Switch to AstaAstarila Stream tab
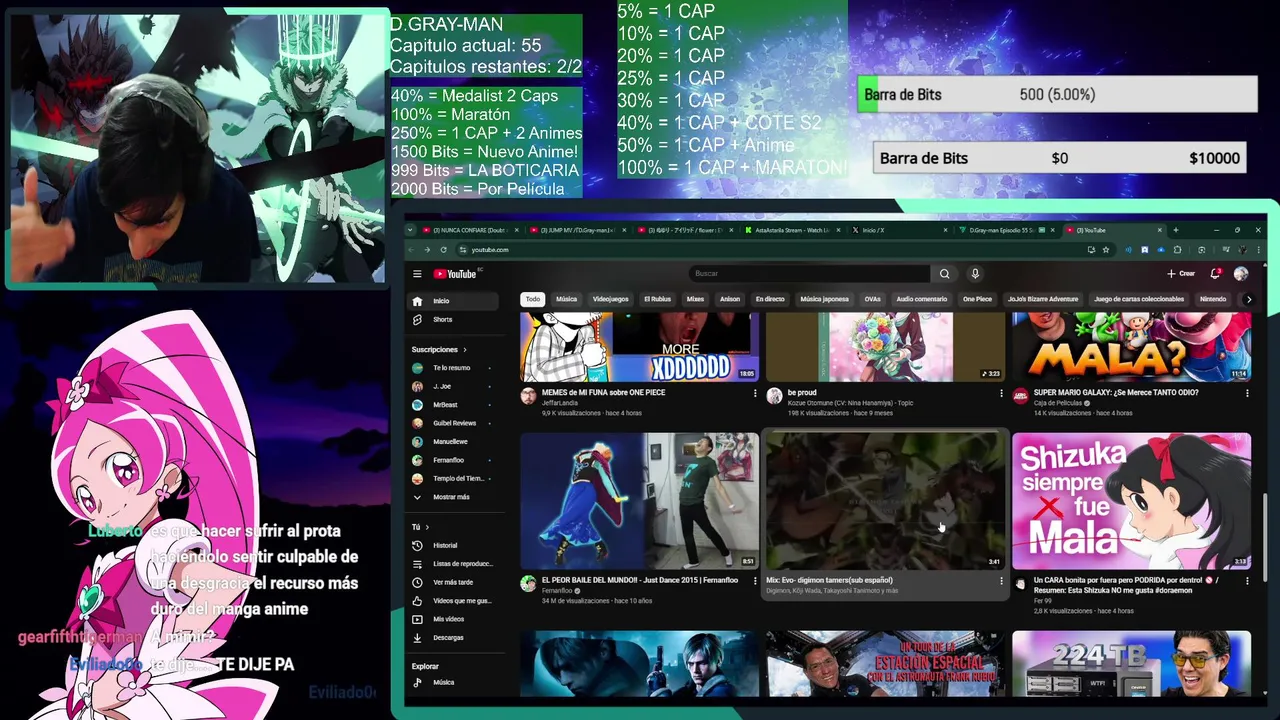 (x=793, y=230)
